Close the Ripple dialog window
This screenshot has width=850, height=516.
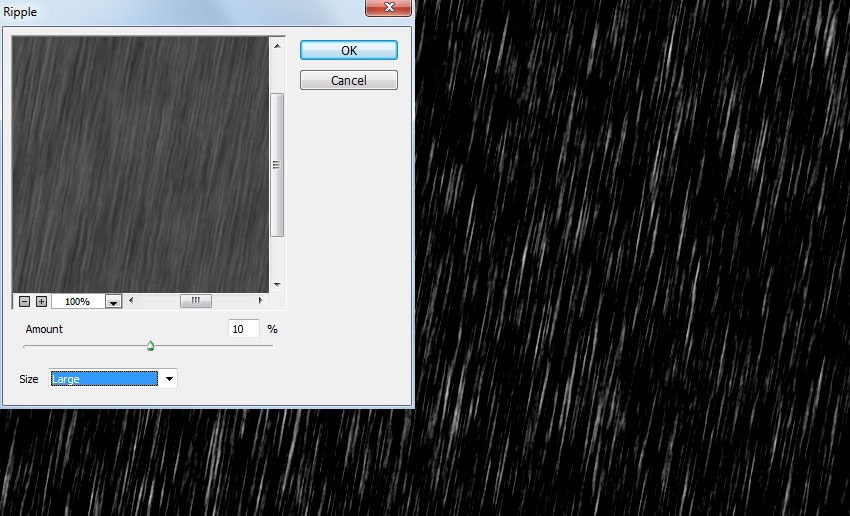[x=389, y=8]
